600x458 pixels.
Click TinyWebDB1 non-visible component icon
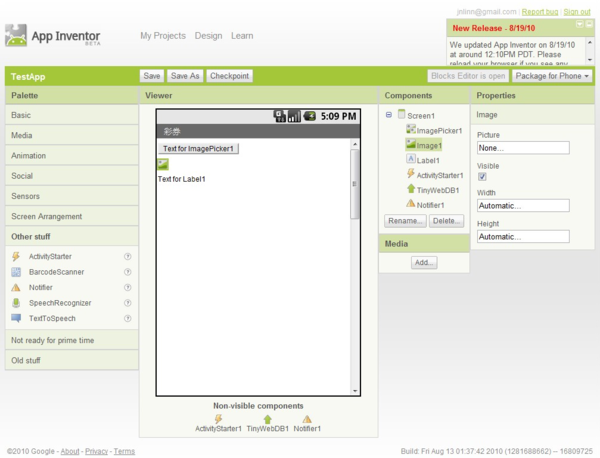[267, 419]
